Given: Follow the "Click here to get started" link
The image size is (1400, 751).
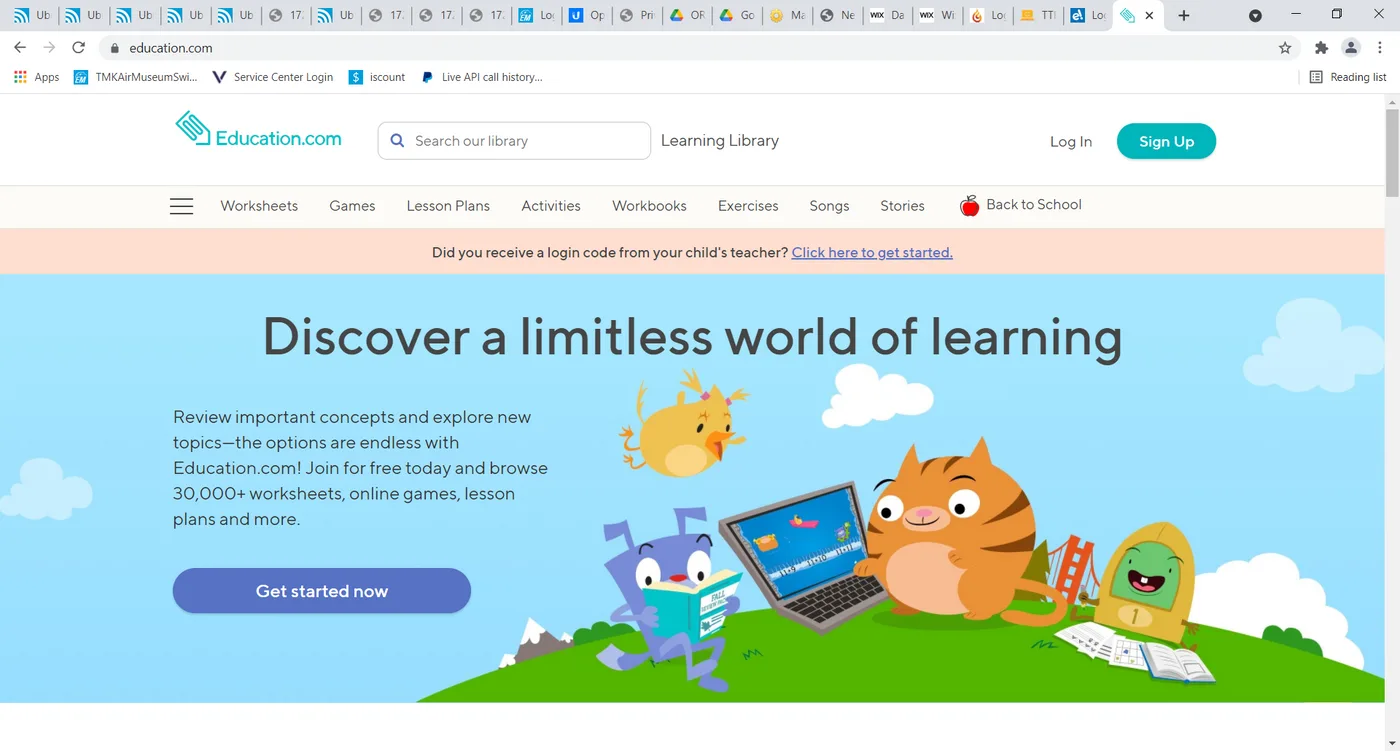Looking at the screenshot, I should (872, 253).
